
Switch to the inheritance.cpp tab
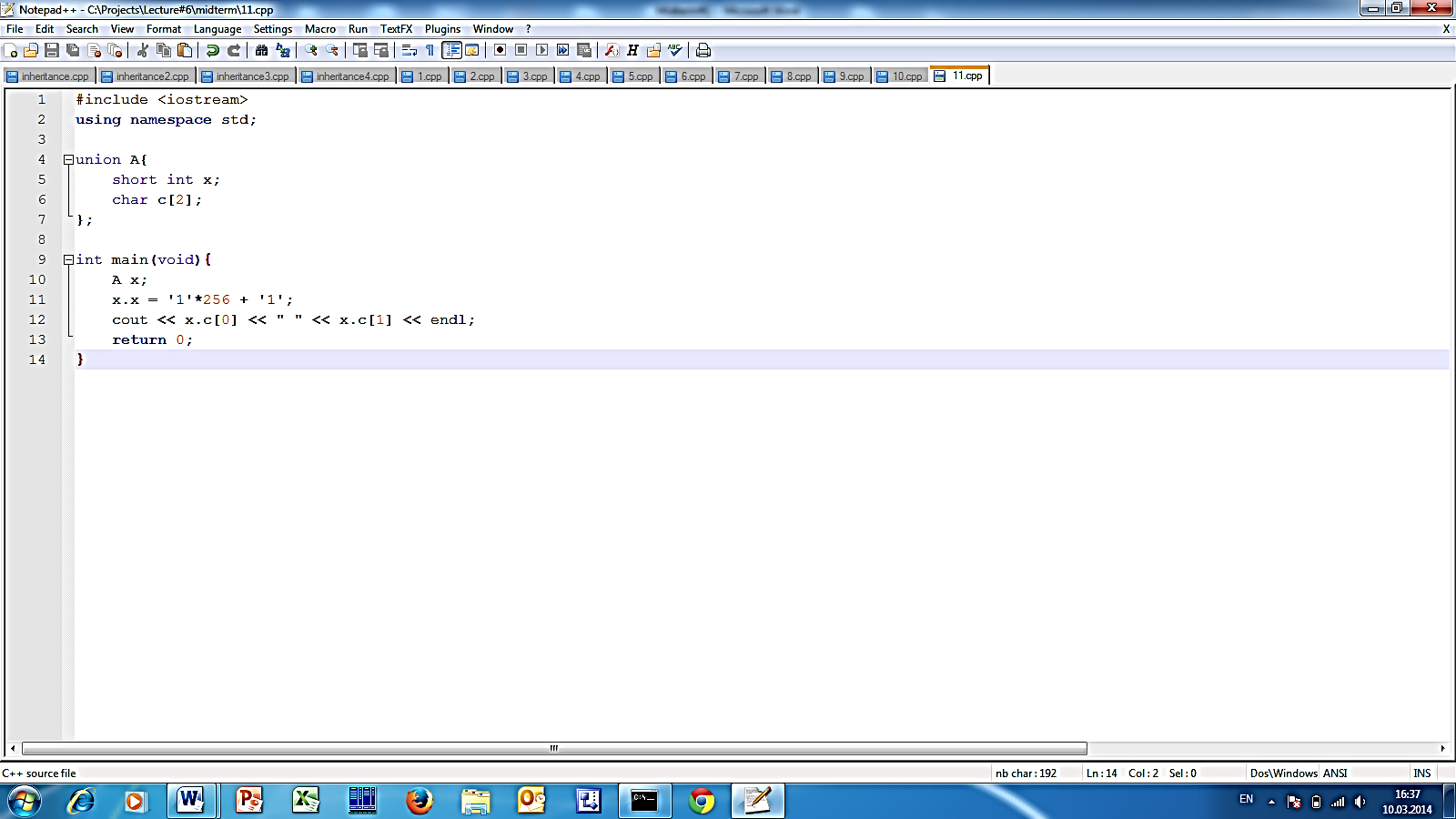(49, 76)
